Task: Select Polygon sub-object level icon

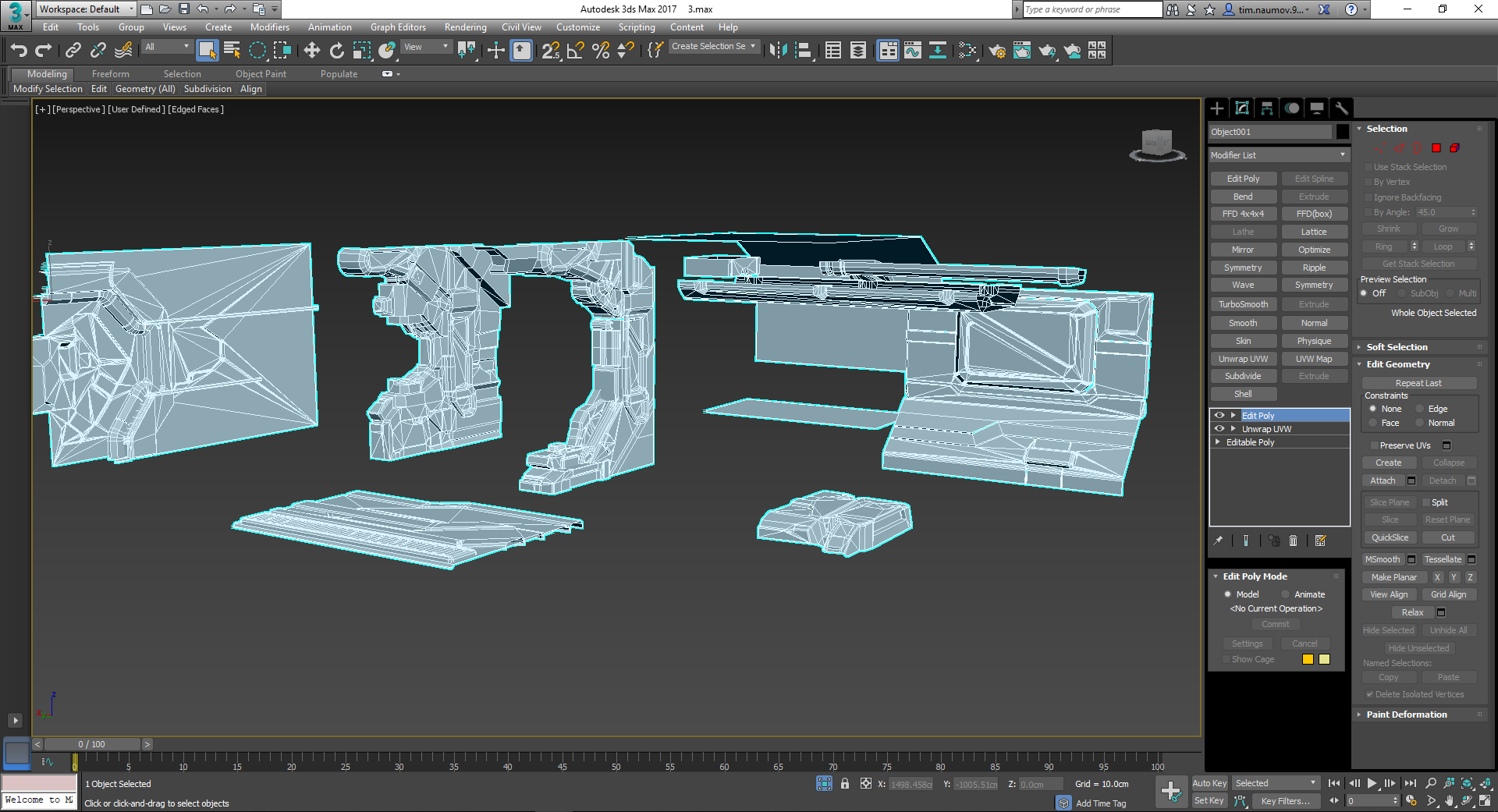Action: click(1436, 148)
